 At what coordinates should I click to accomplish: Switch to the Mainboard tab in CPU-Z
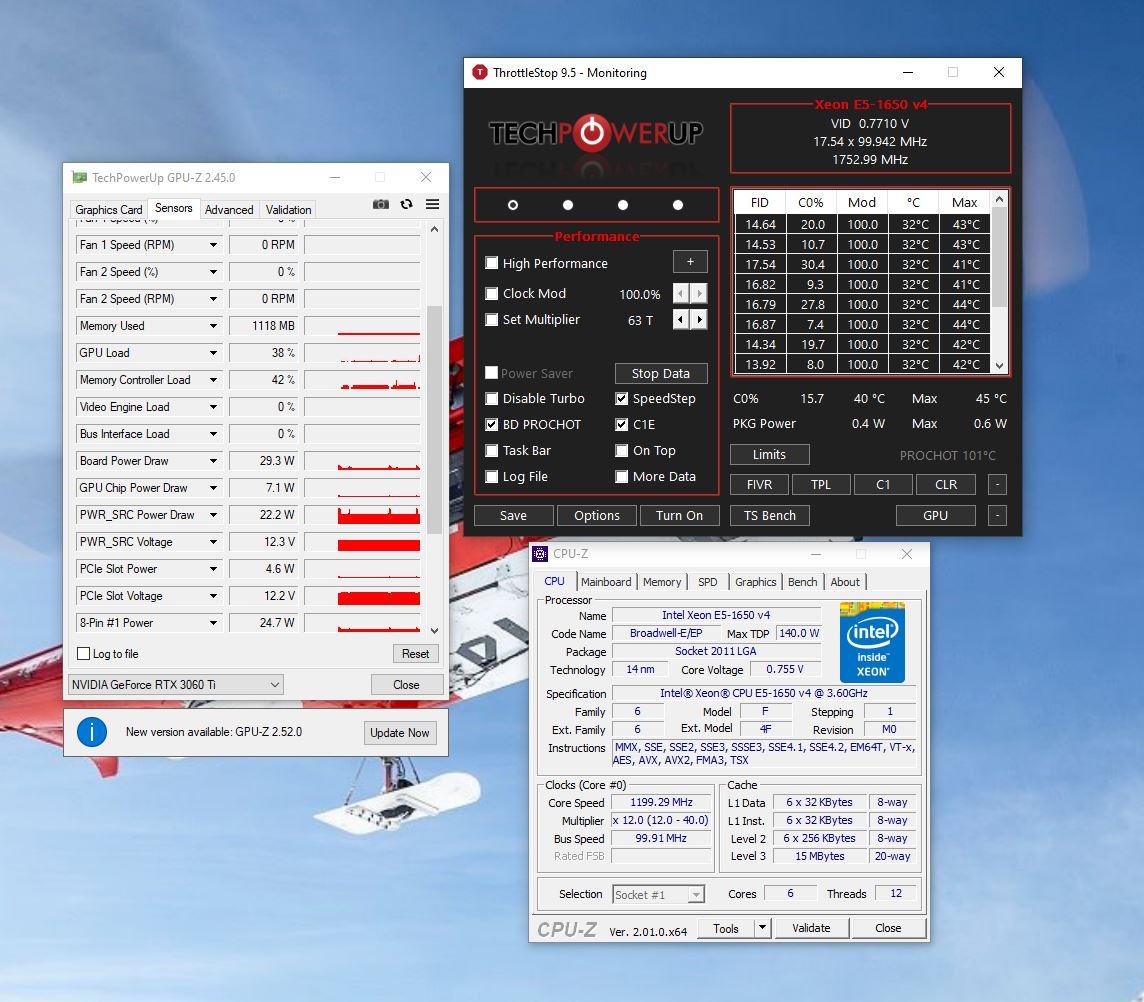[x=606, y=582]
